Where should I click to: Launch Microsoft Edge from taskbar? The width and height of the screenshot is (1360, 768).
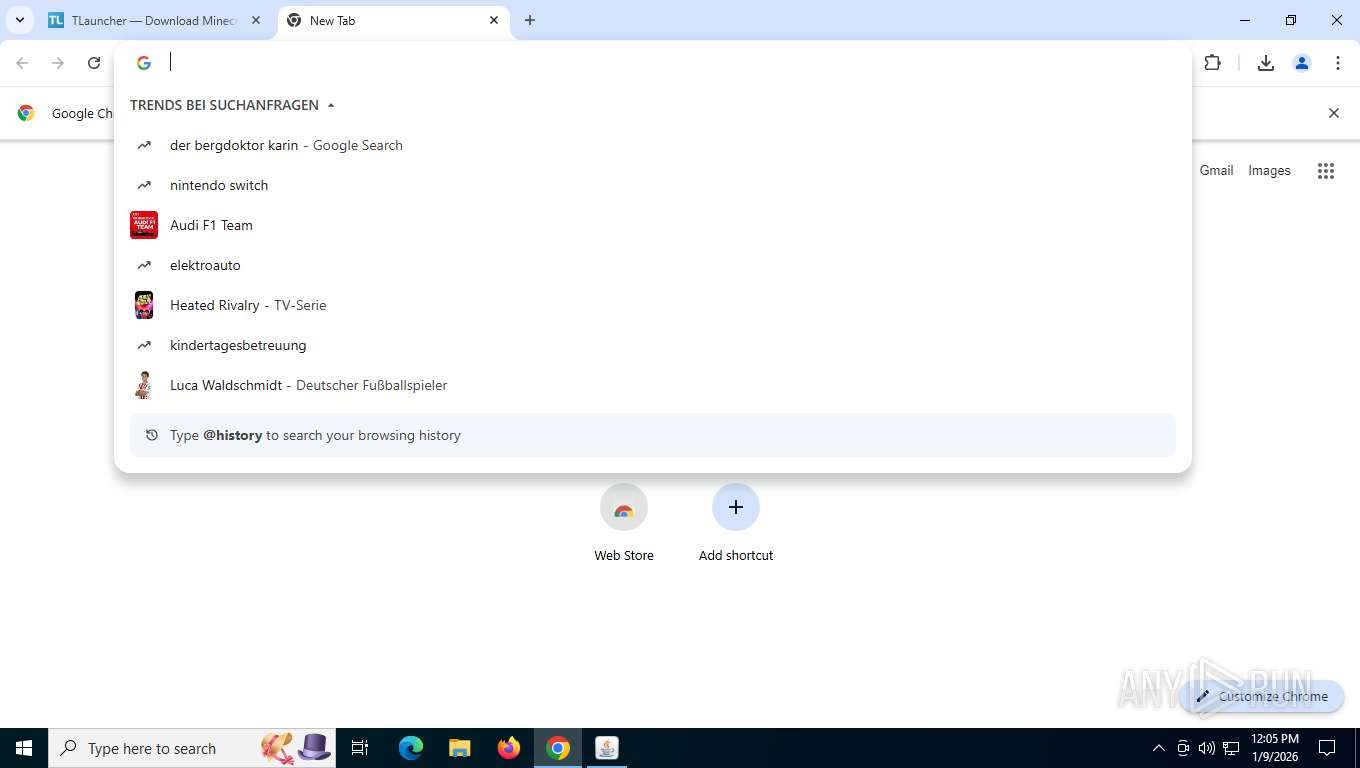pyautogui.click(x=411, y=748)
